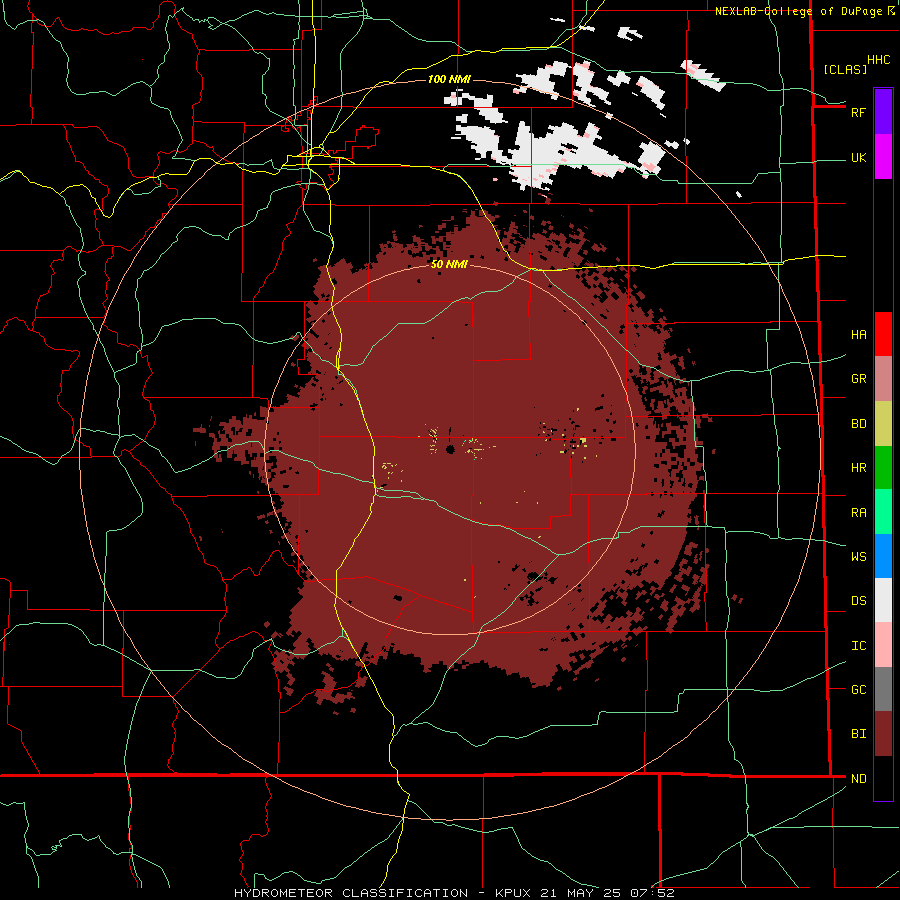This screenshot has height=900, width=900.
Task: Click the ND black legend swatch
Action: 883,778
